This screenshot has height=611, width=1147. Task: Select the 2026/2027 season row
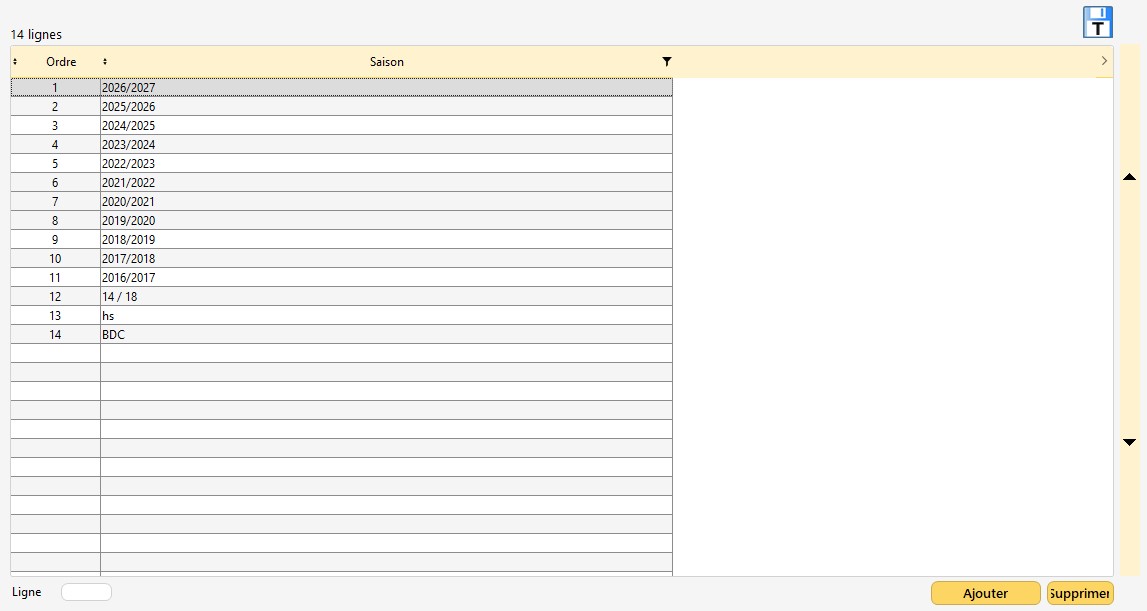tap(385, 88)
